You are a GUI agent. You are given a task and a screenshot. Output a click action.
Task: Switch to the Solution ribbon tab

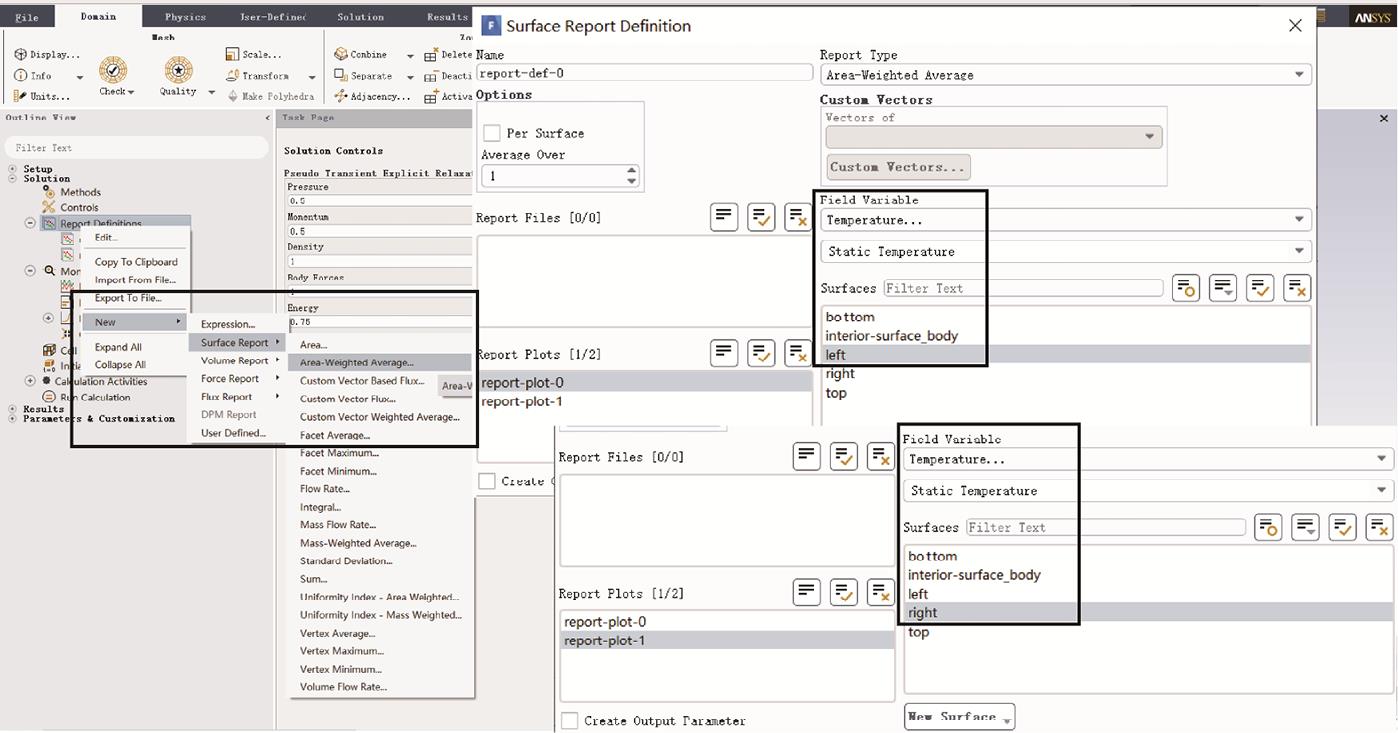(360, 17)
